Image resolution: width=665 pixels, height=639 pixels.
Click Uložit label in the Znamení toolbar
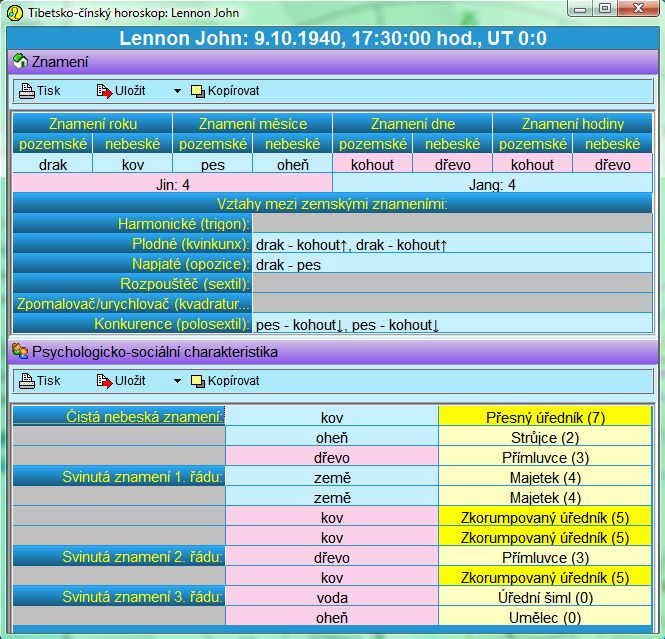tap(130, 91)
